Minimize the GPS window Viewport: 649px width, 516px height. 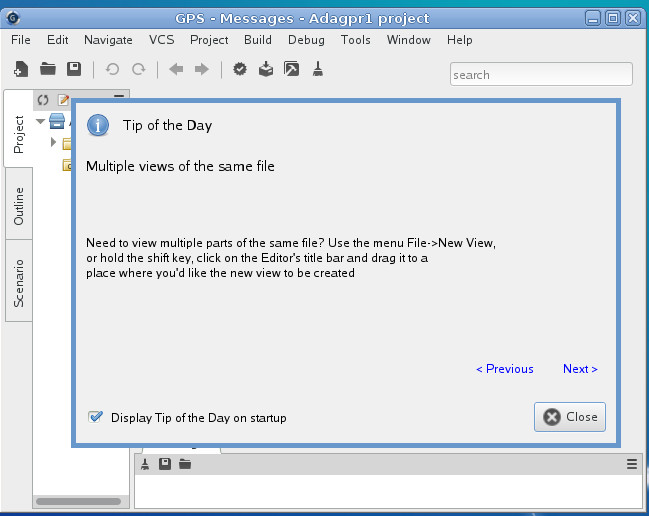pos(593,18)
